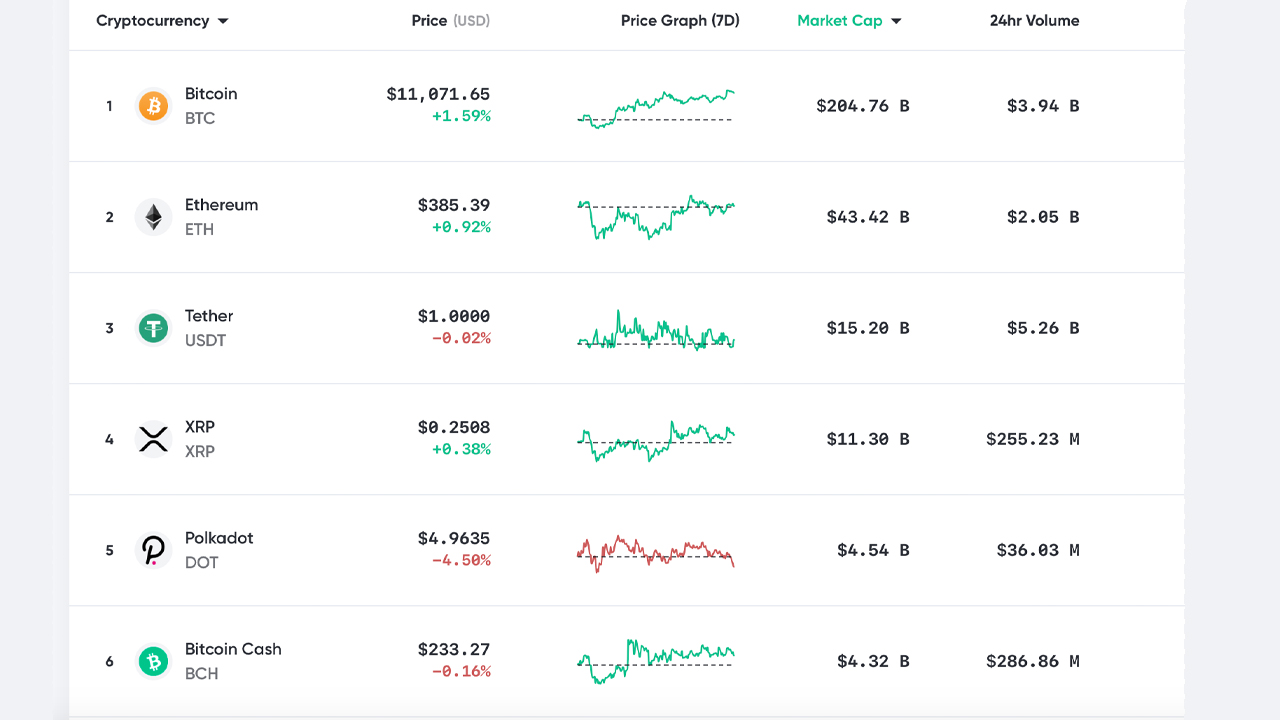Click Ethereum volume $2.05 B

point(1043,217)
